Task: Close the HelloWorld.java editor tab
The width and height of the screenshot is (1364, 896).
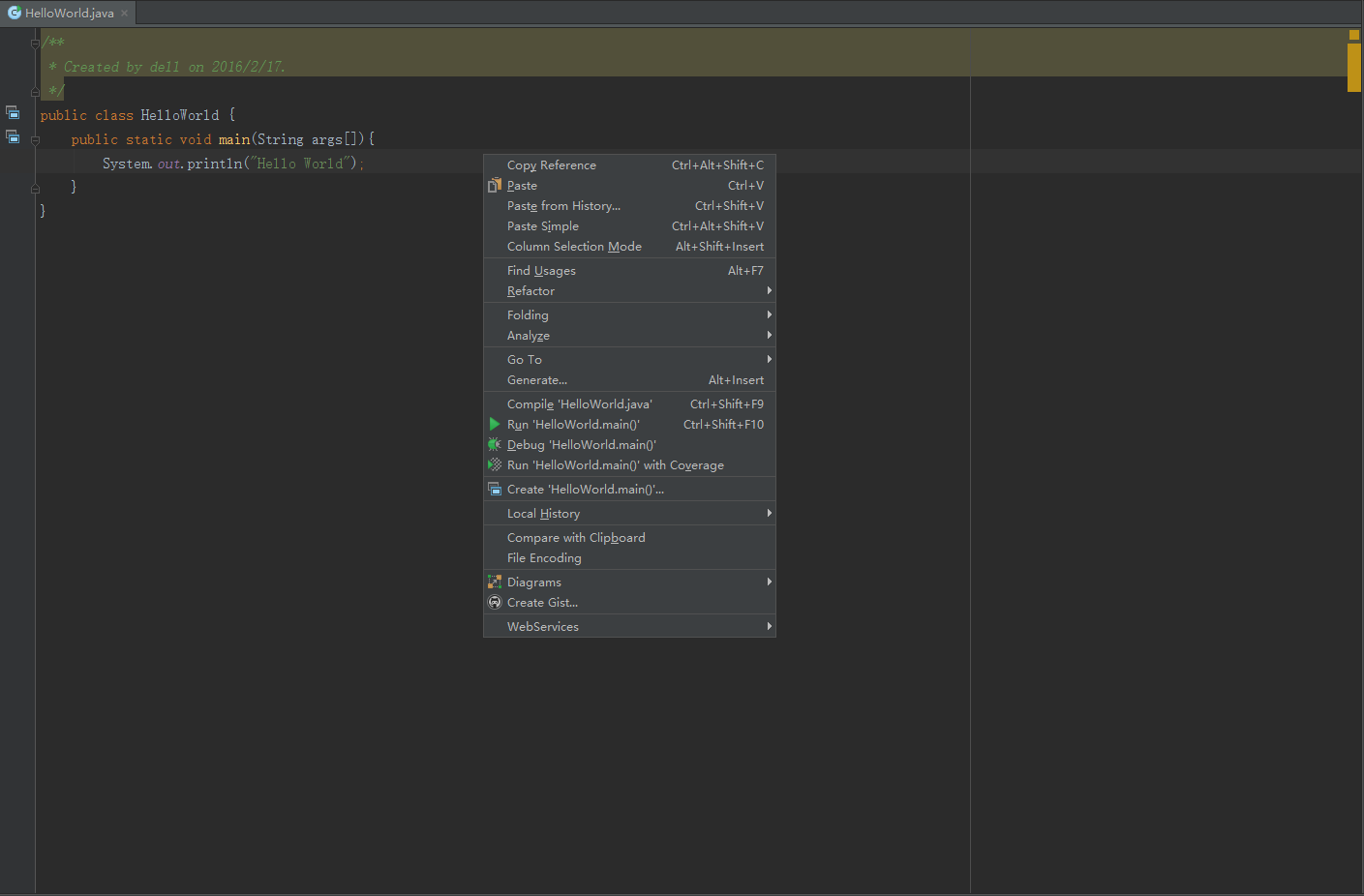Action: click(124, 13)
